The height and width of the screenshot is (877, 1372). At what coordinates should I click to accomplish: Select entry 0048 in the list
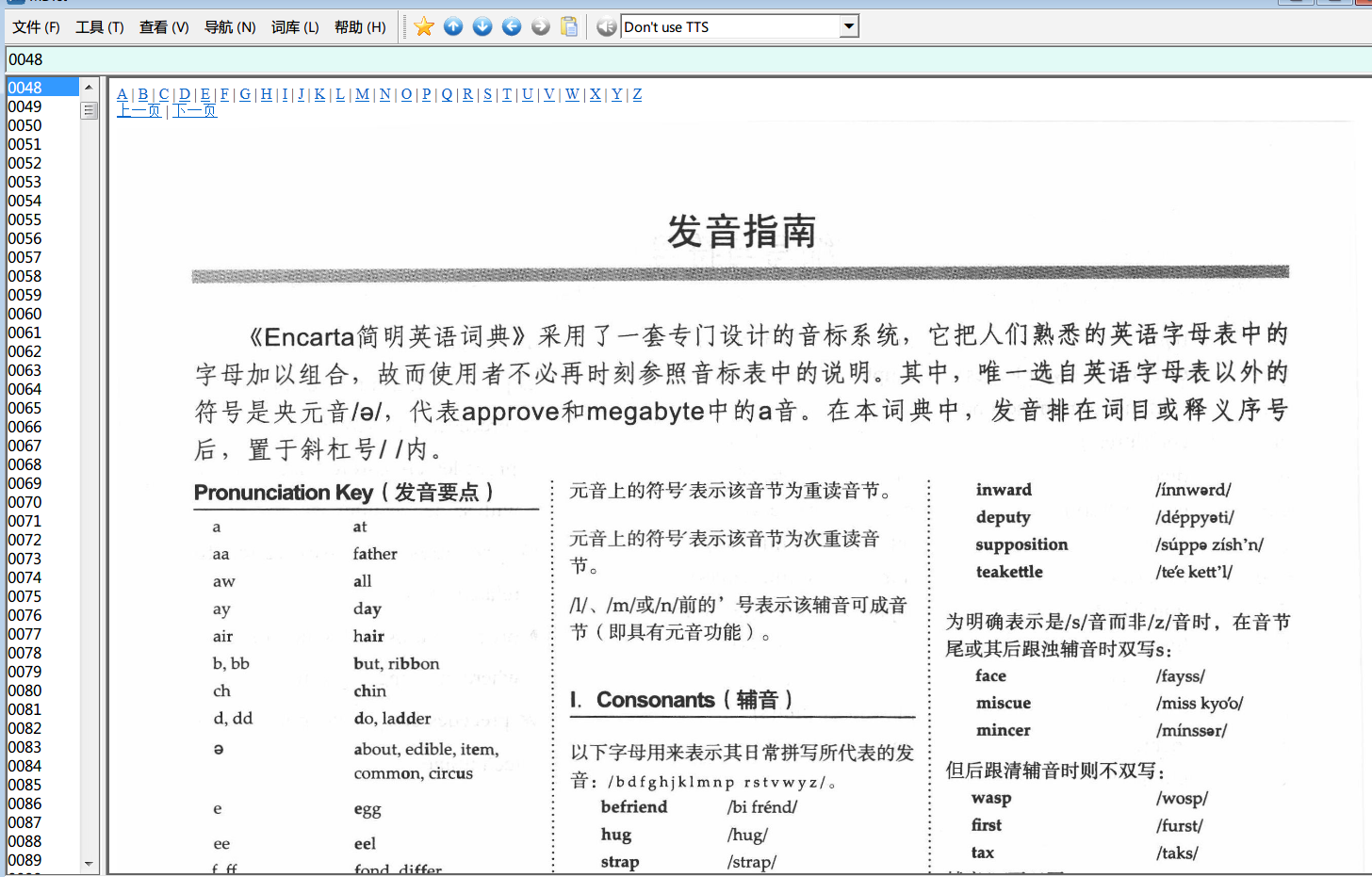click(42, 88)
